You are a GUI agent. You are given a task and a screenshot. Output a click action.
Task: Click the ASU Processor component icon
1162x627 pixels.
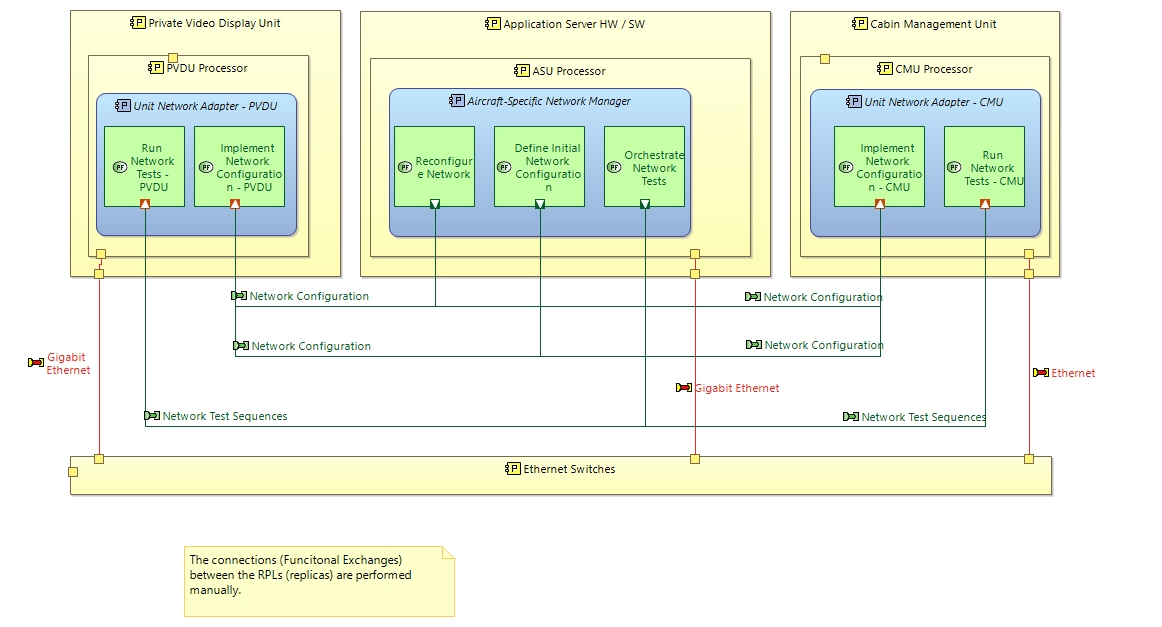pyautogui.click(x=522, y=71)
